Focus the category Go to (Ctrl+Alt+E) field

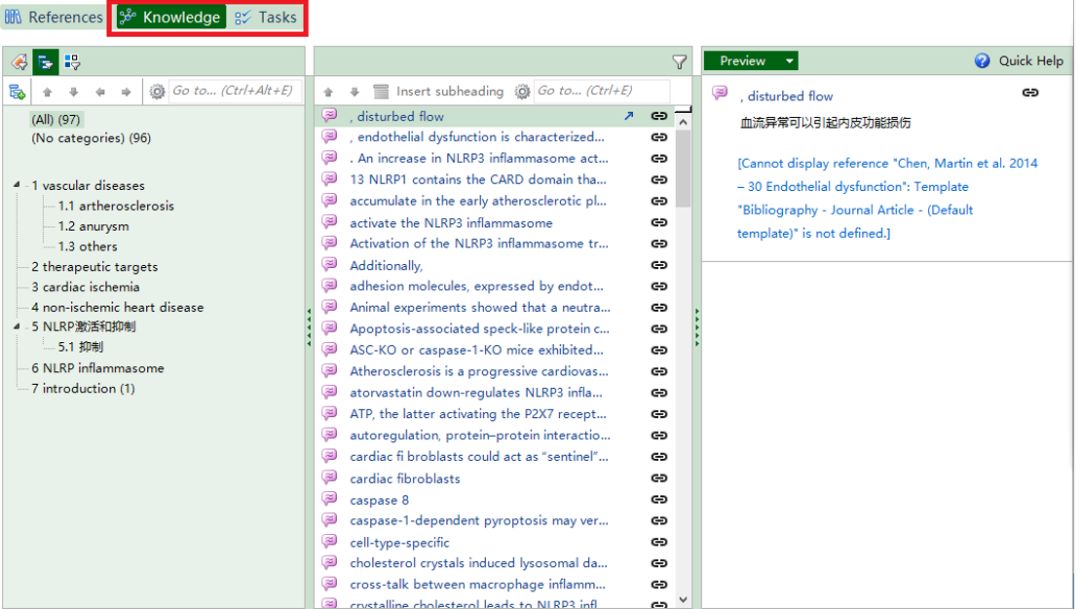tap(233, 91)
